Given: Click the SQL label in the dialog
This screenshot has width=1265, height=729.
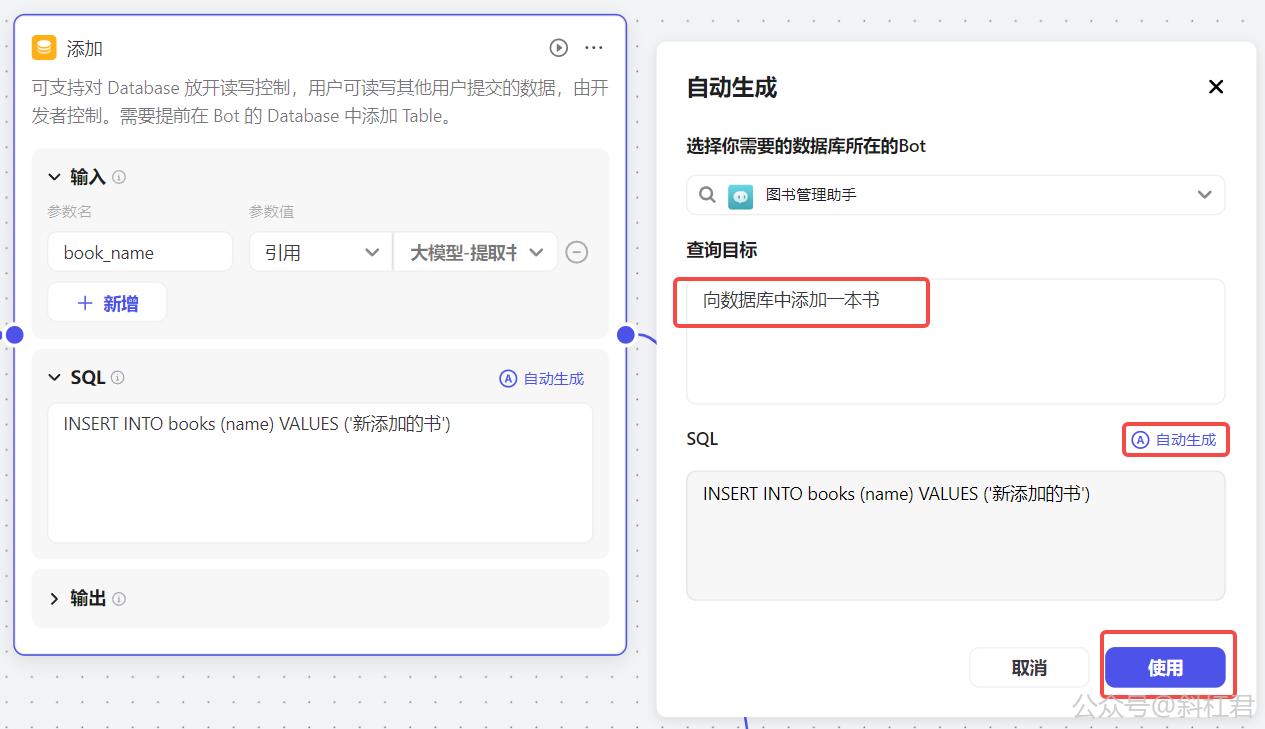Looking at the screenshot, I should 702,439.
